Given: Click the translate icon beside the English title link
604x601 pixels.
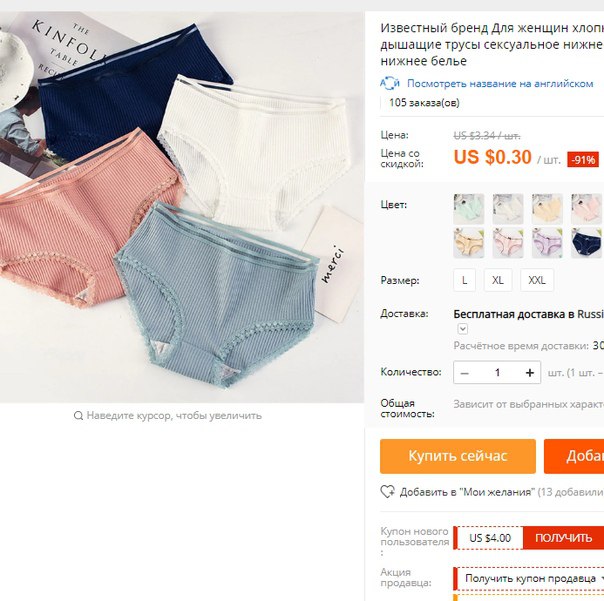Looking at the screenshot, I should pyautogui.click(x=390, y=84).
